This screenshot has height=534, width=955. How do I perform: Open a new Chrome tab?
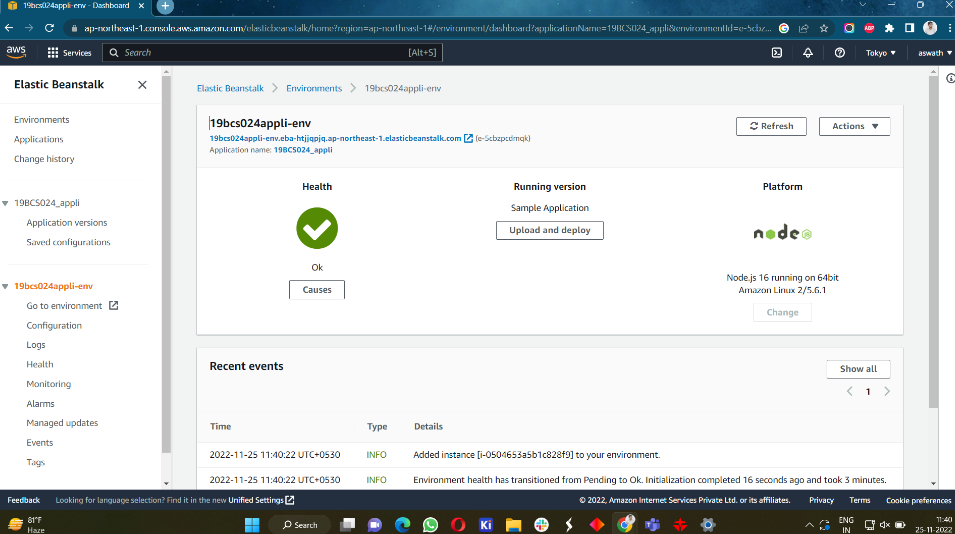tap(165, 6)
